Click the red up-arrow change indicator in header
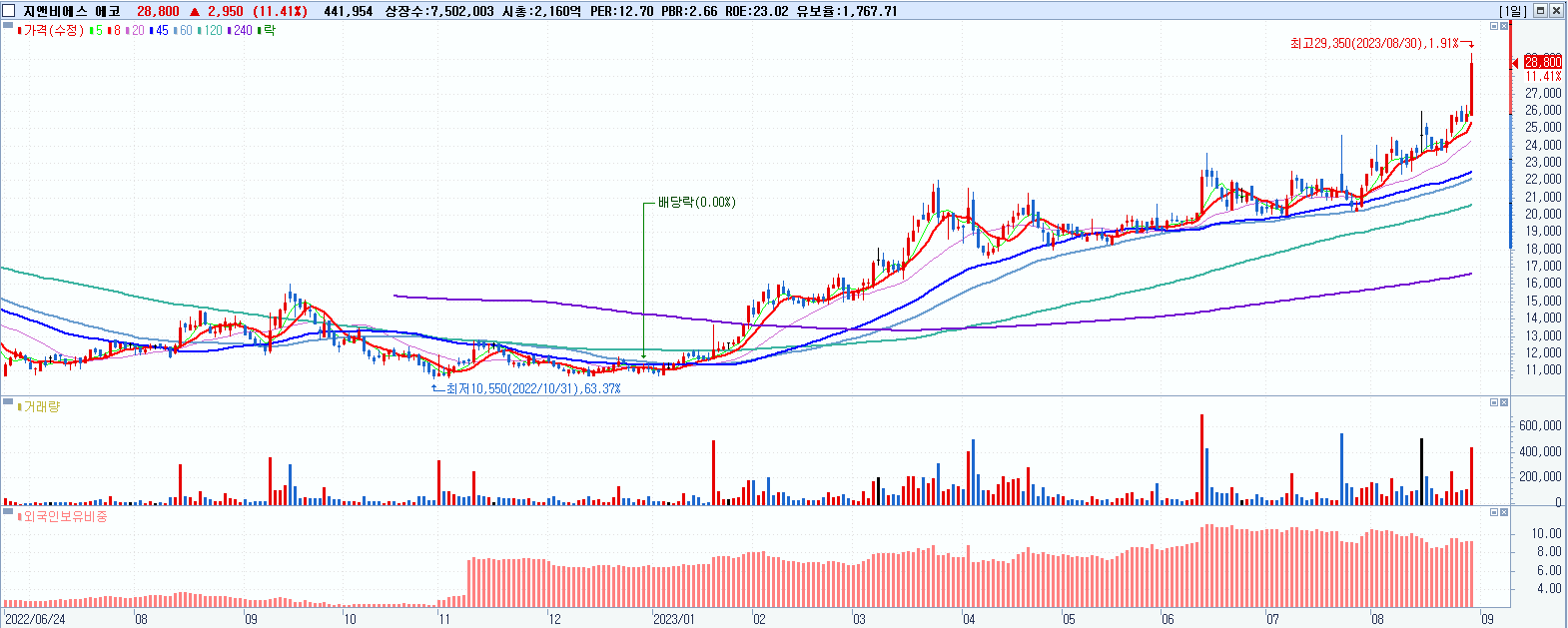Screen dimensions: 1568x628 pos(195,11)
